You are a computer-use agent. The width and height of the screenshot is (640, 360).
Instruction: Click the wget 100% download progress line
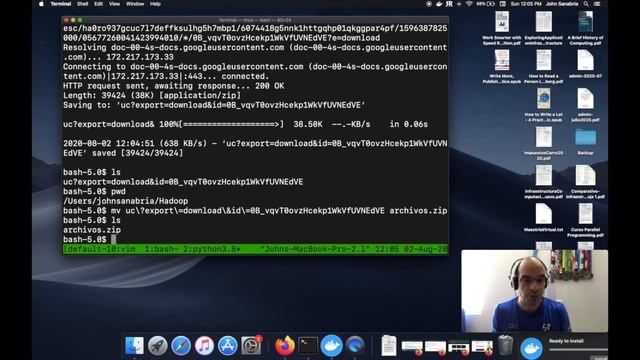coord(245,124)
